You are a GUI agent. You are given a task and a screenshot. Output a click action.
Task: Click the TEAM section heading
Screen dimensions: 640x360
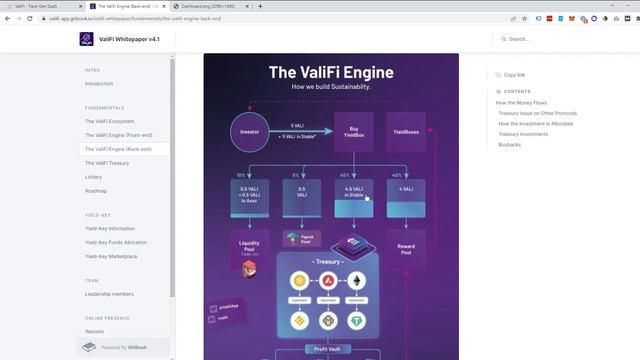click(92, 280)
